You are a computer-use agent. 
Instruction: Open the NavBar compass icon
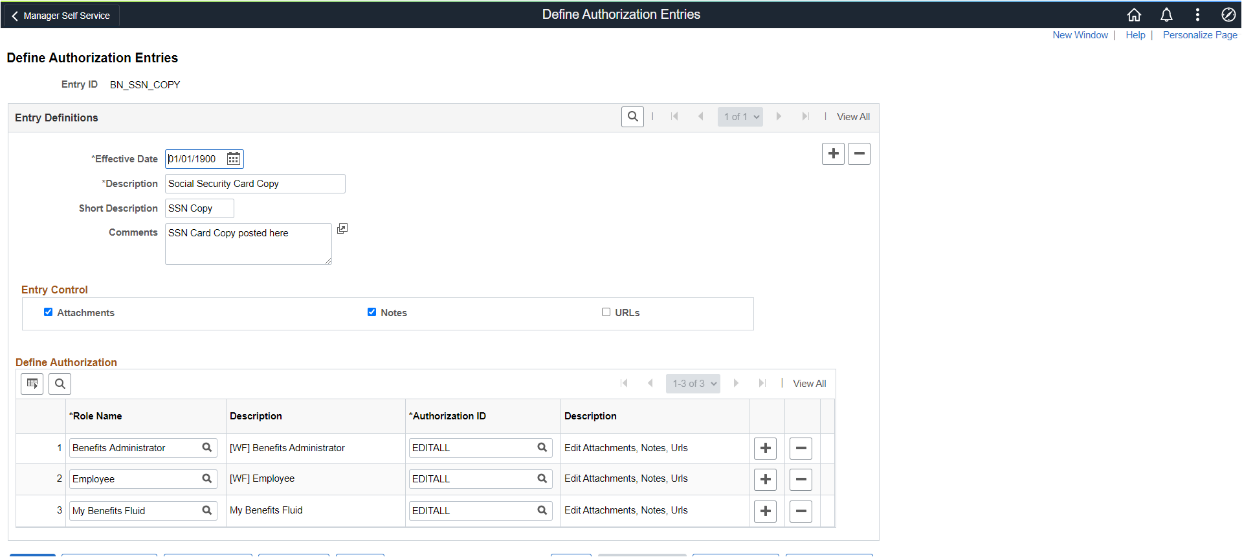coord(1228,15)
